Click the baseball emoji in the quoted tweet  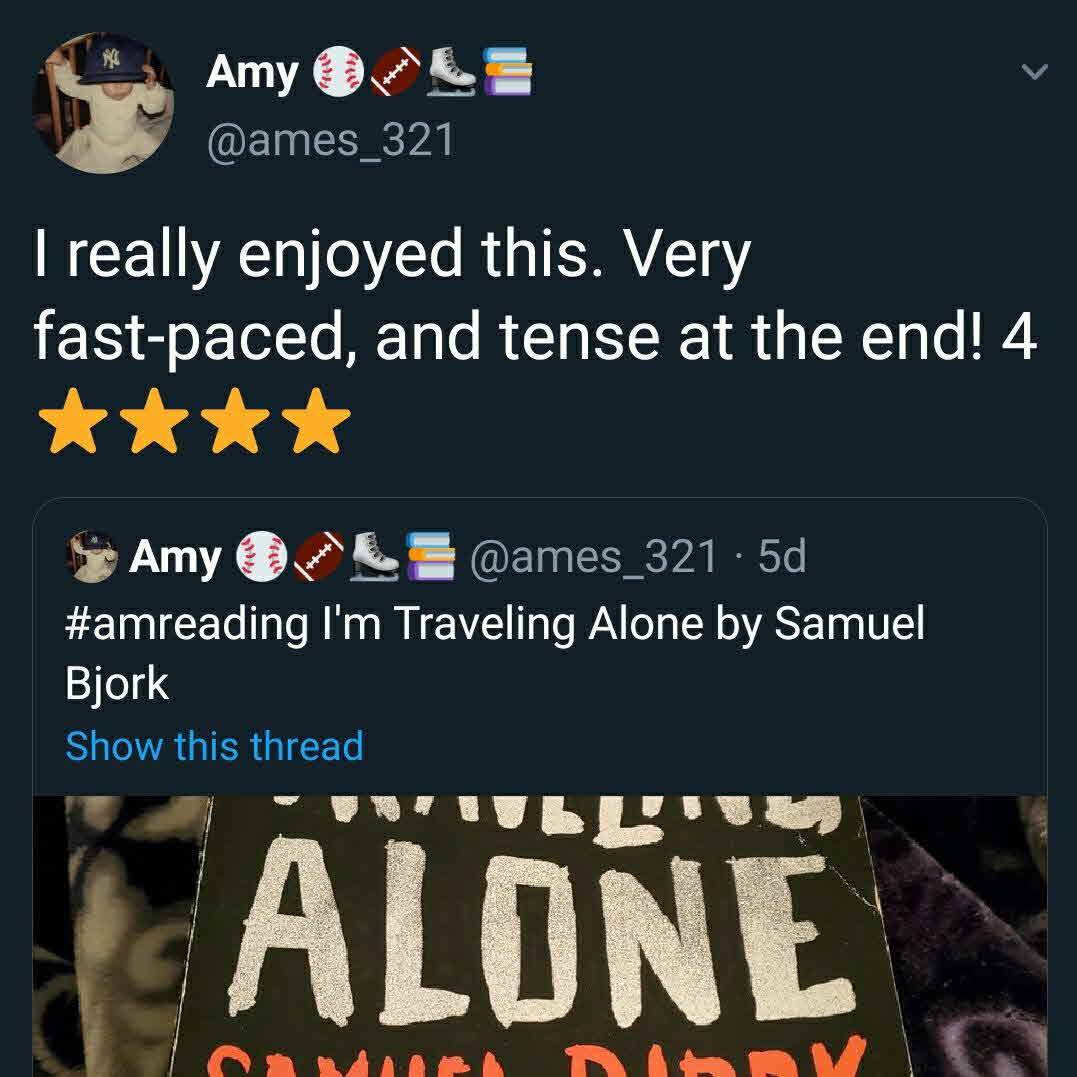tap(260, 557)
